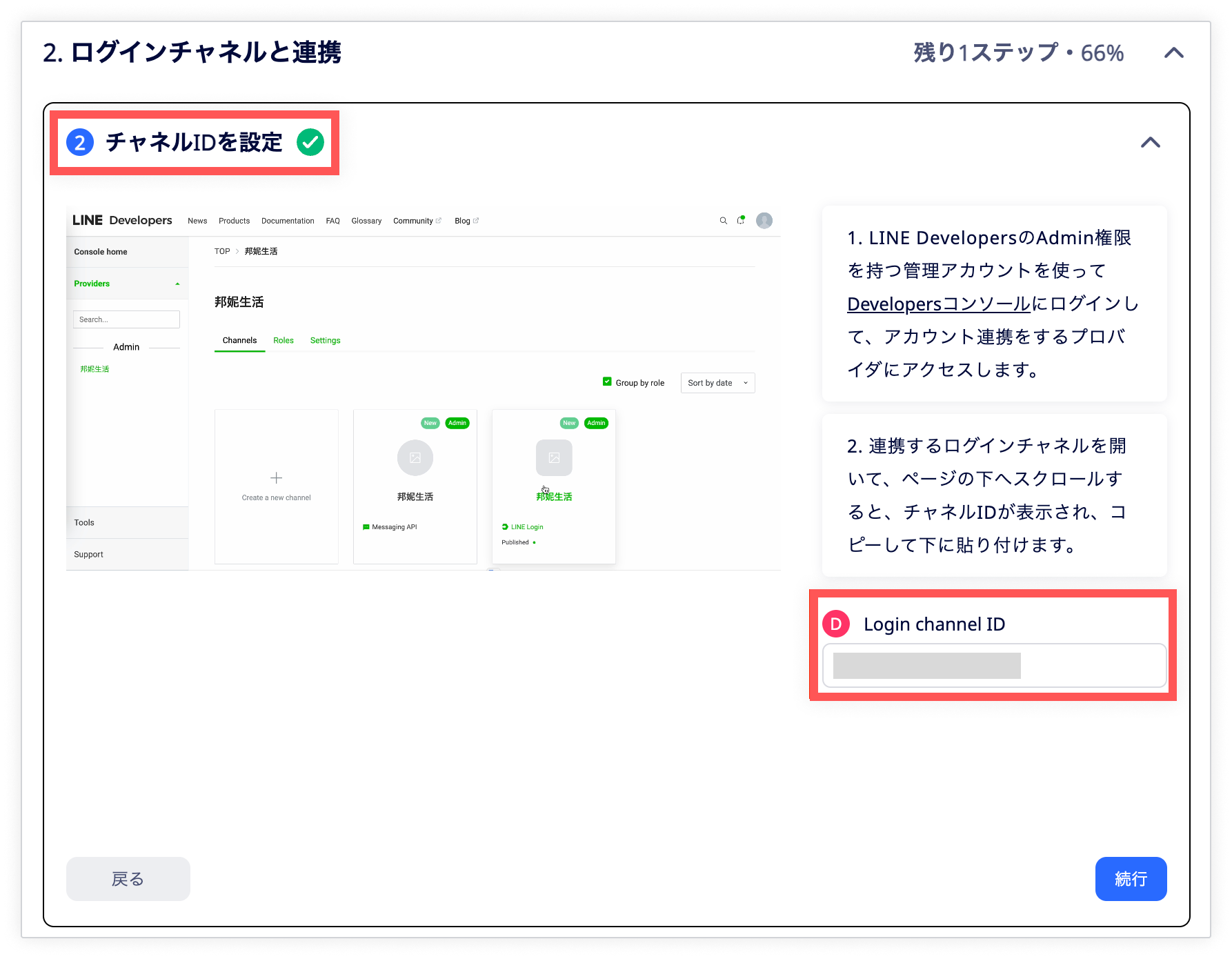Switch to the Settings tab
The image size is (1232, 959).
point(325,340)
